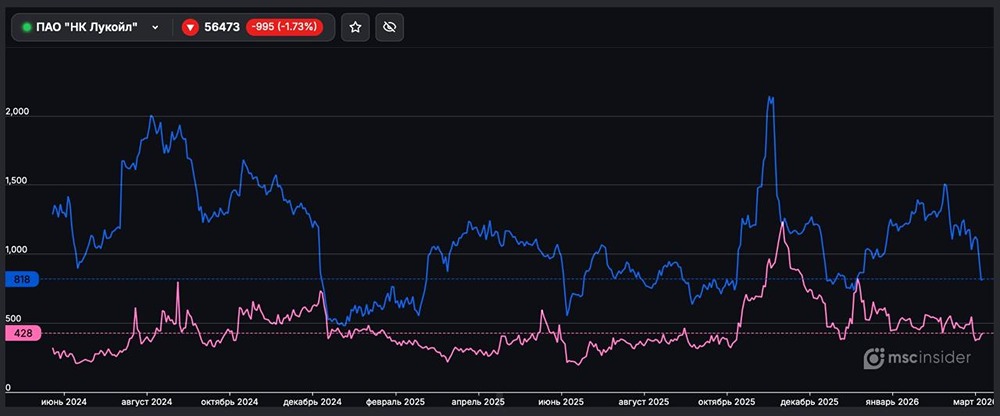Select январь 2026 on the time axis
Viewport: 1000px width, 416px height.
click(x=890, y=401)
